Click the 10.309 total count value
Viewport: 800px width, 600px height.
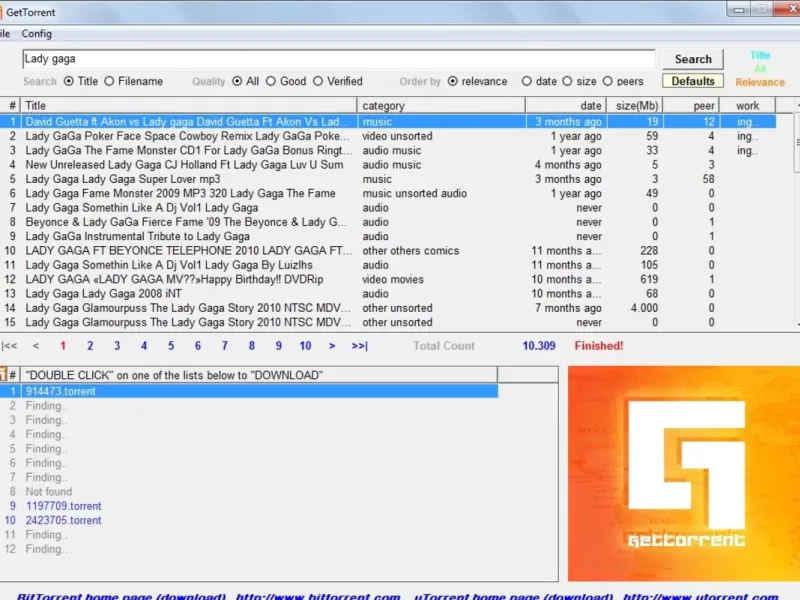[x=539, y=346]
